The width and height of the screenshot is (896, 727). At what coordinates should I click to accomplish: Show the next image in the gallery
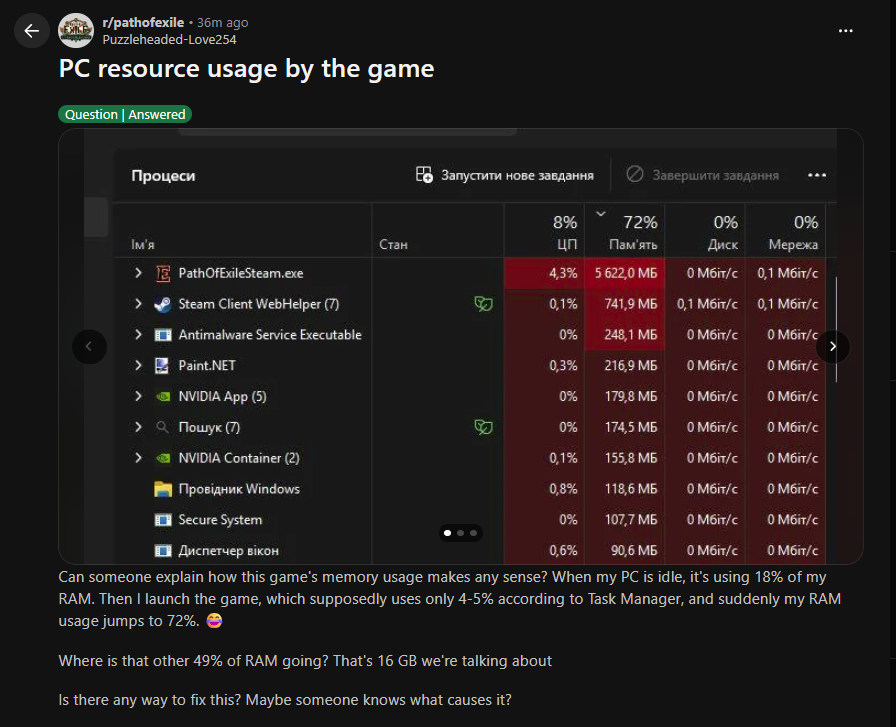coord(833,346)
